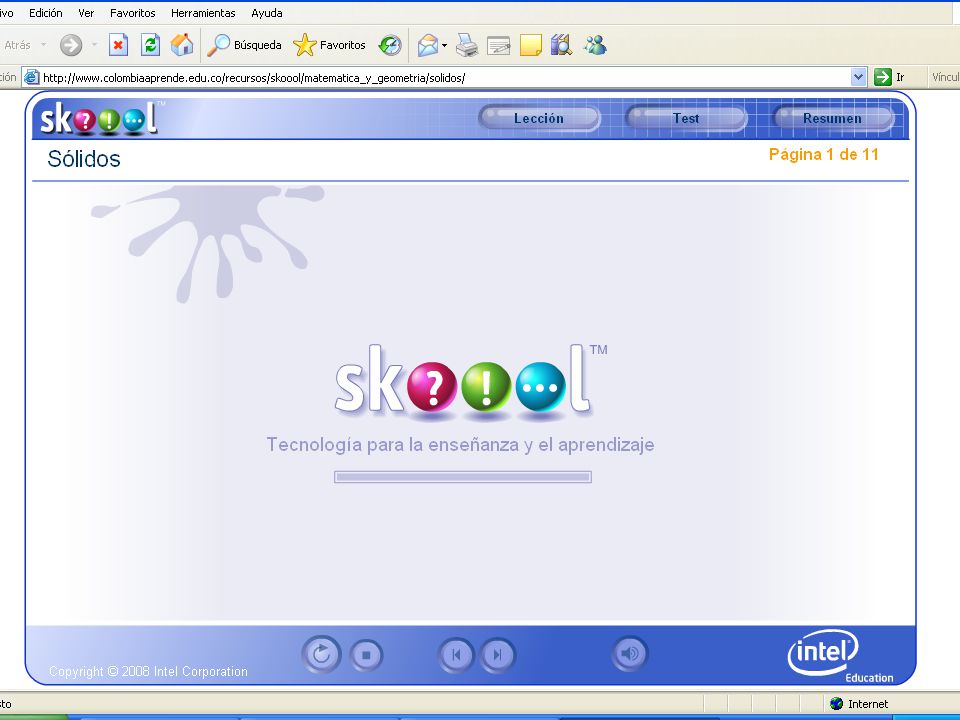The height and width of the screenshot is (720, 960).
Task: Refresh the page with the green arrows icon
Action: point(150,45)
